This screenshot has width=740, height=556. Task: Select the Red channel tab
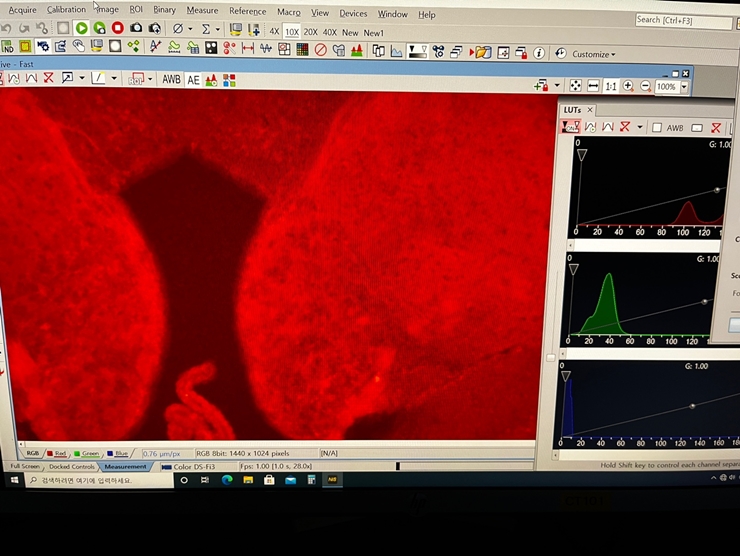click(58, 454)
